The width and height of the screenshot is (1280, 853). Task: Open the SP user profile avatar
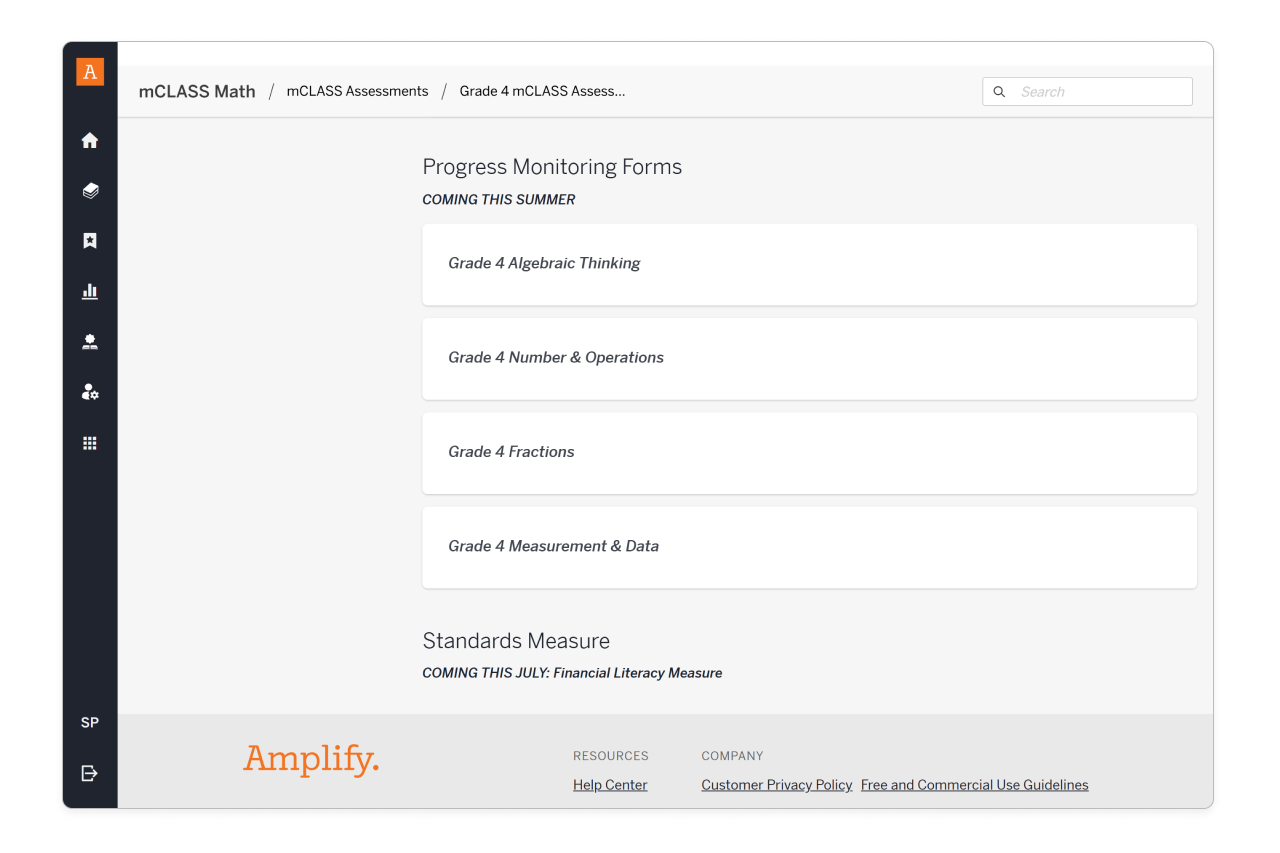click(x=90, y=723)
